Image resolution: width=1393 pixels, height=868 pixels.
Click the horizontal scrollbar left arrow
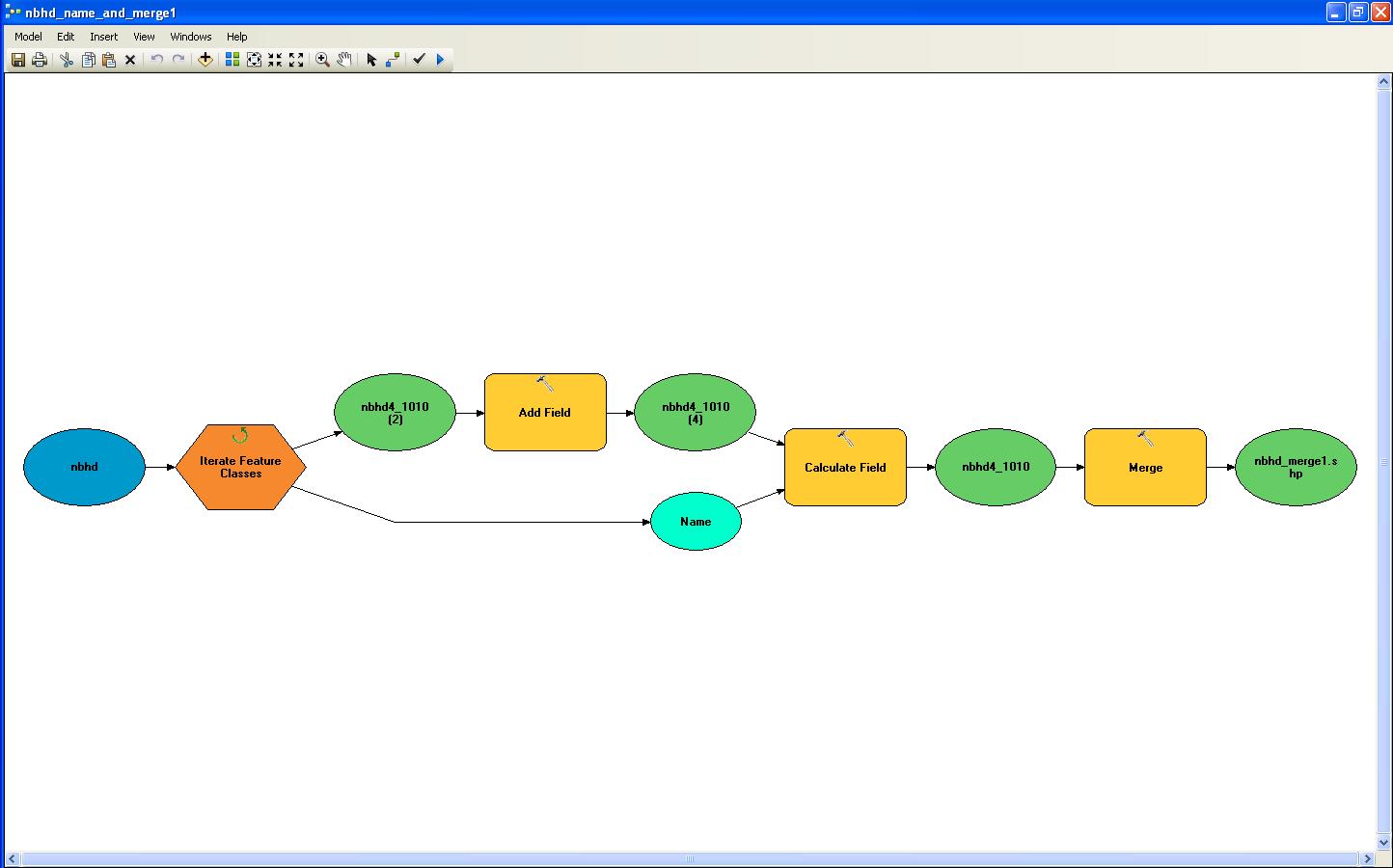[14, 858]
